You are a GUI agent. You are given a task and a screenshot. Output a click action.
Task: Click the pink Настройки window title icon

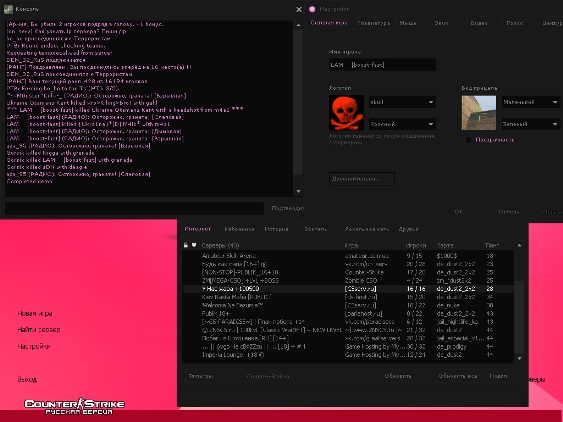312,9
